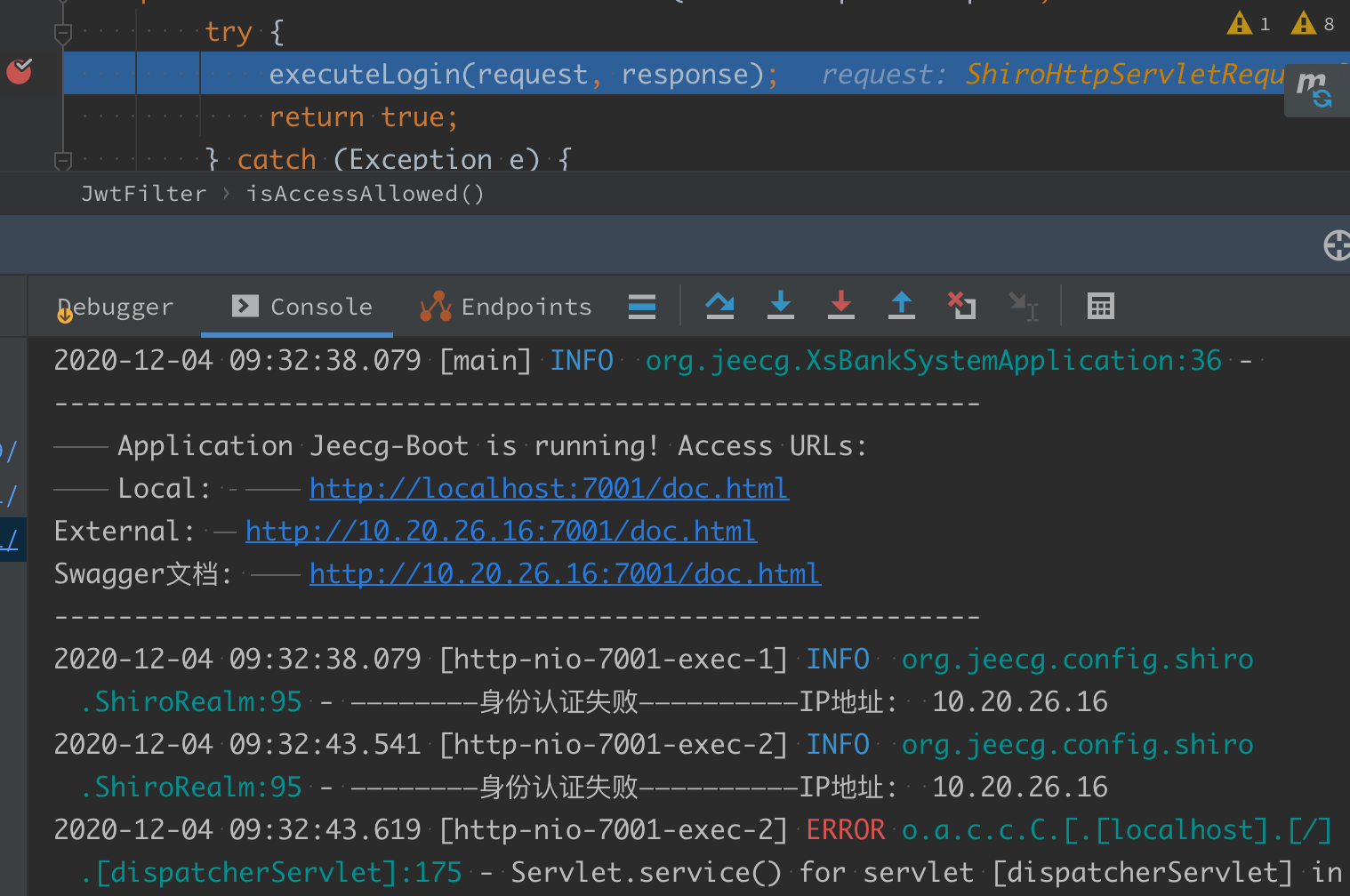The image size is (1350, 896).
Task: Select isAccessAllowed() in the breadcrumb bar
Action: 366,193
